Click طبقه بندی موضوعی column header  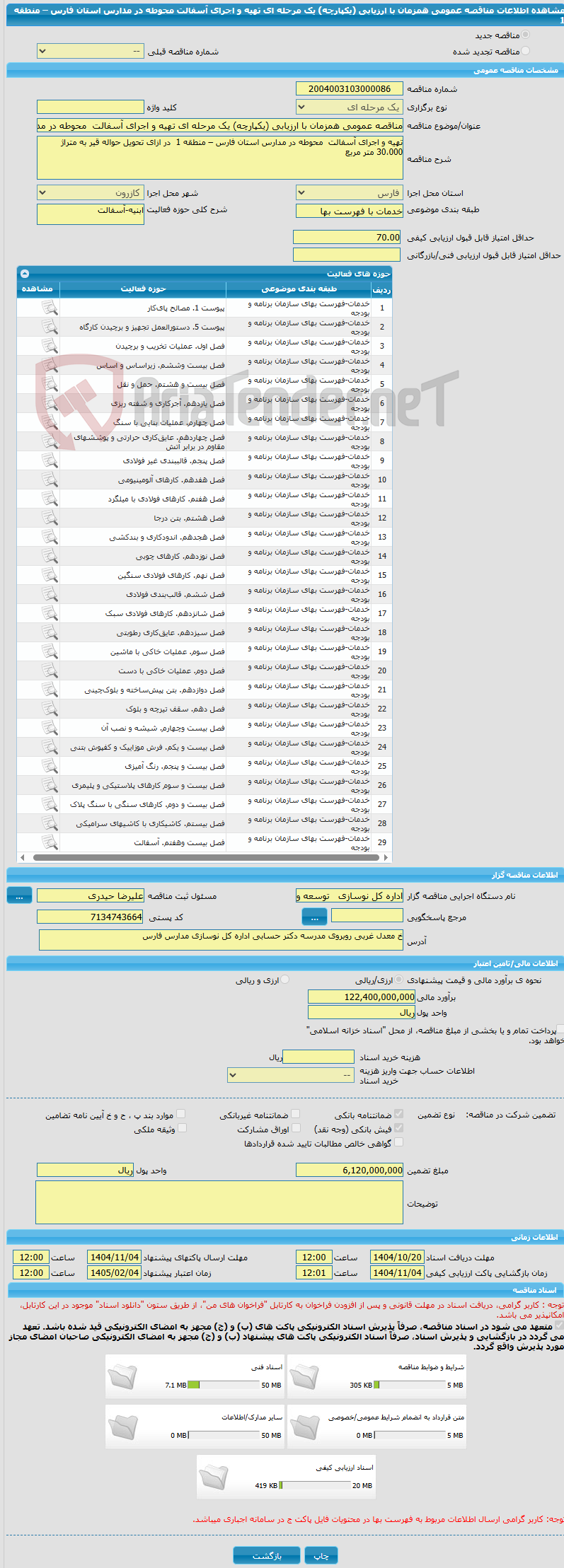pos(299,289)
